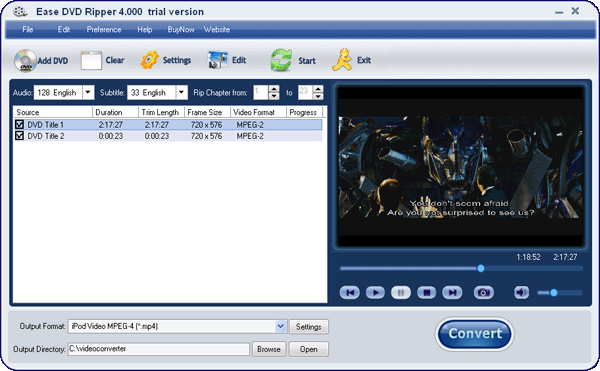Take a snapshot with camera icon
Viewport: 600px width, 371px height.
tap(484, 293)
